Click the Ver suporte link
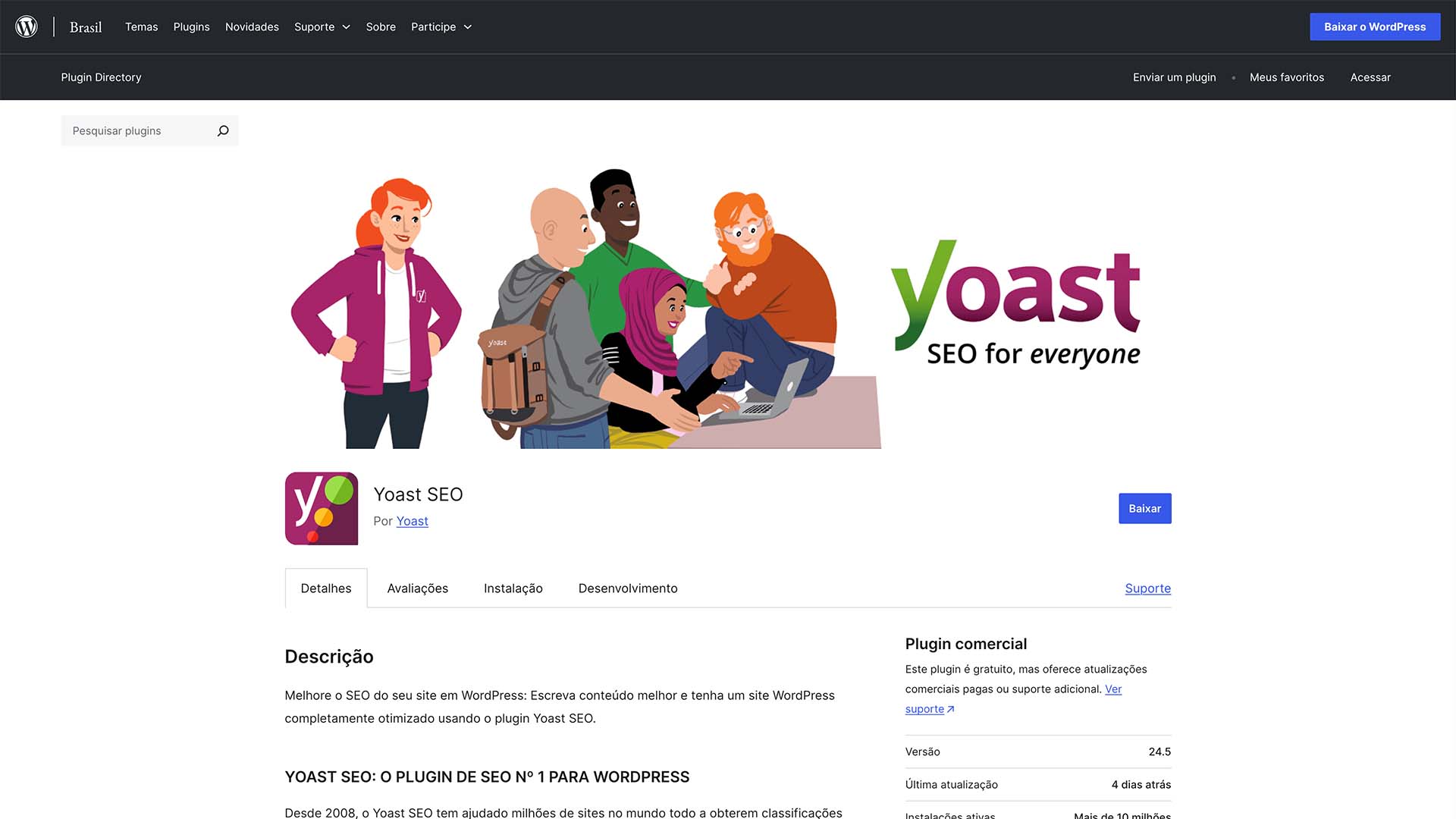Screen dimensions: 1456x819 click(1013, 699)
